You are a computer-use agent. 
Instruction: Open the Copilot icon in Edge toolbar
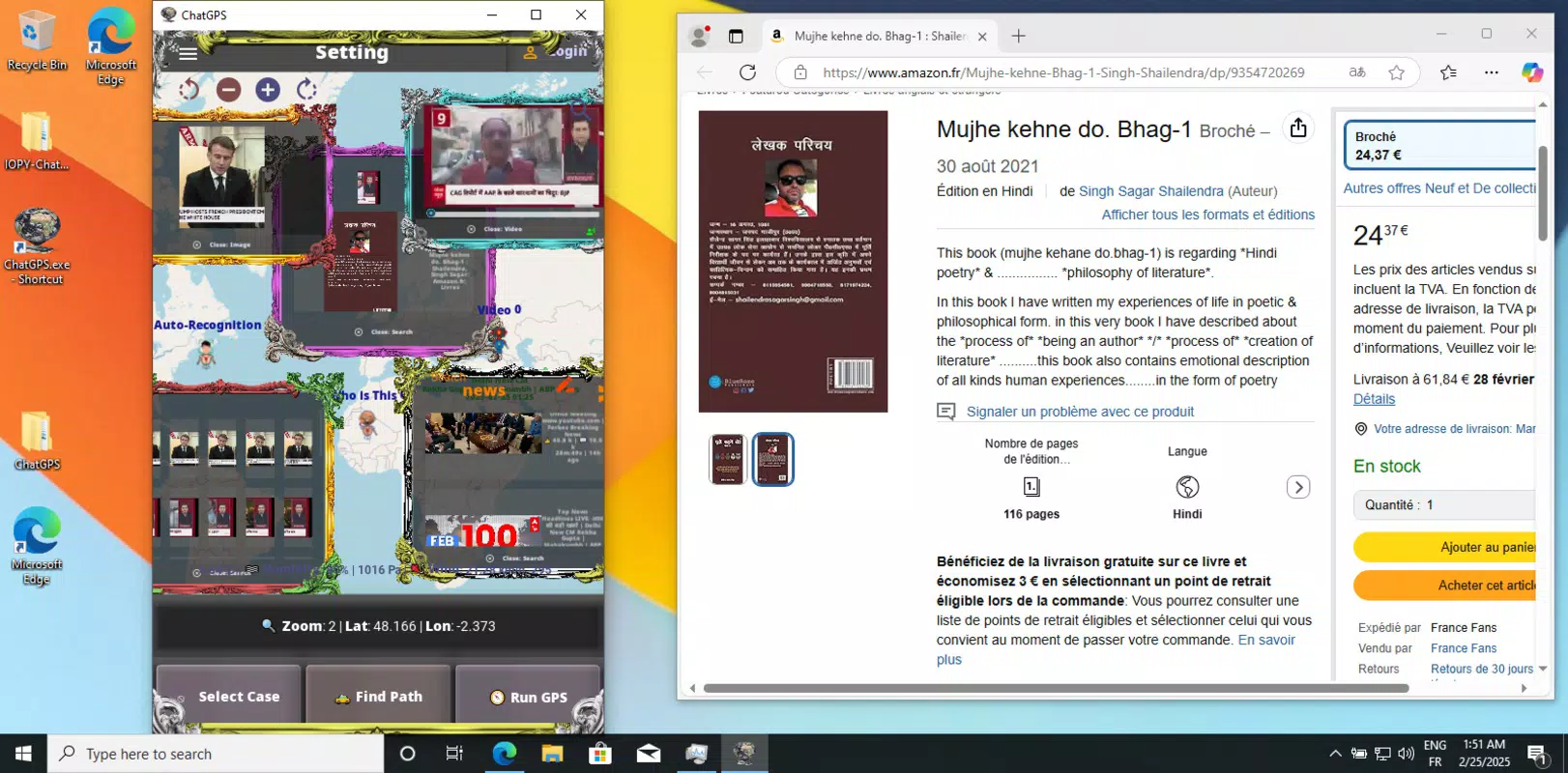click(1532, 72)
